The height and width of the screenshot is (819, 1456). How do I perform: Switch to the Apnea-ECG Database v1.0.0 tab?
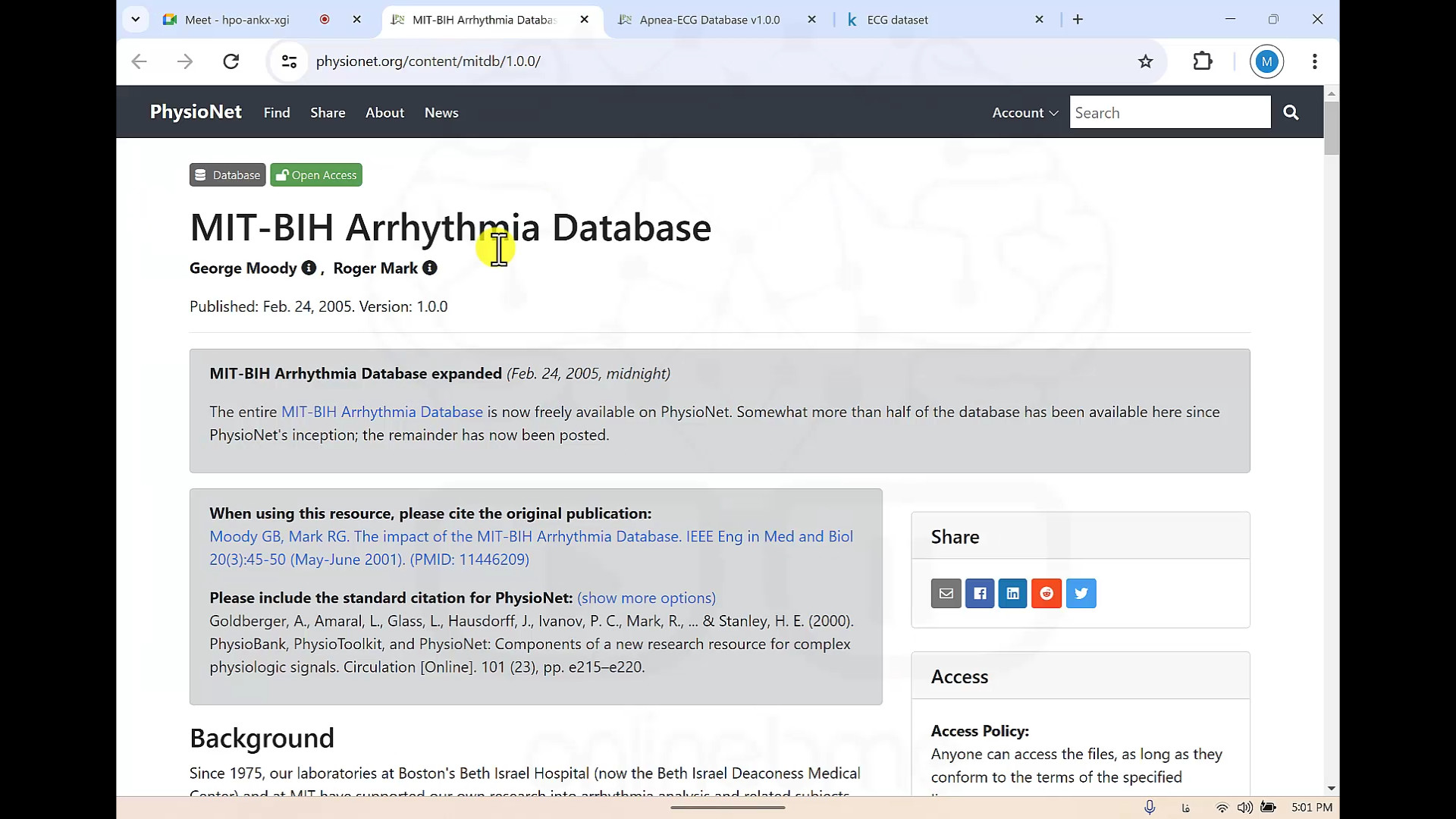[x=709, y=20]
